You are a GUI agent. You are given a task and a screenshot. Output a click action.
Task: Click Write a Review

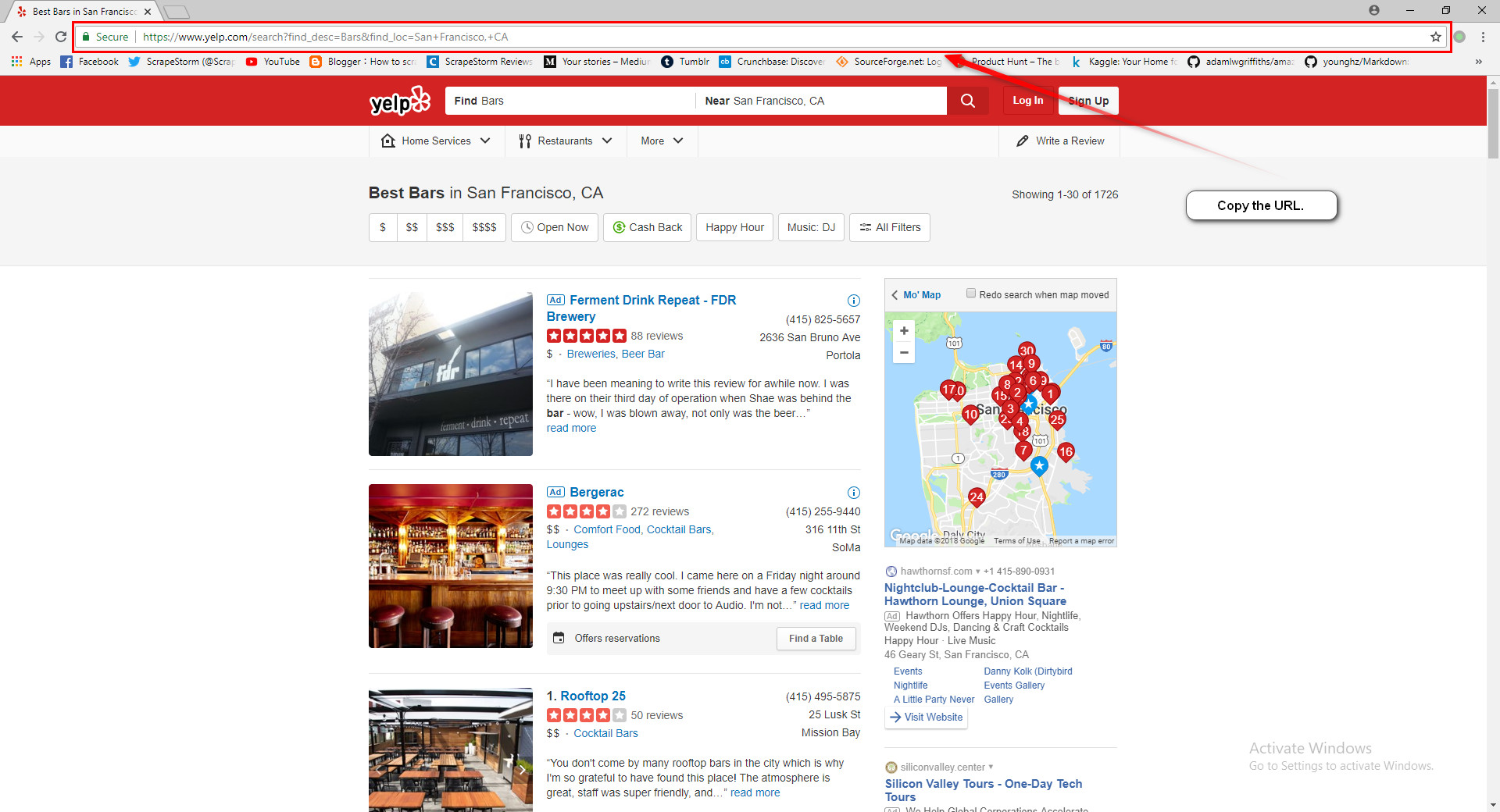point(1060,141)
